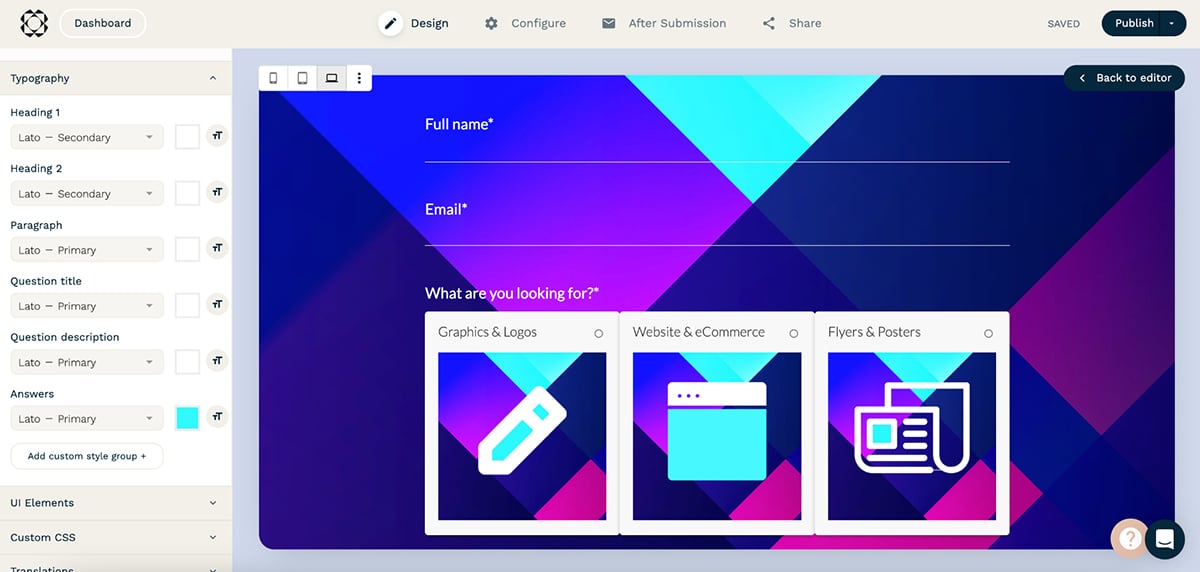Open the Share tab
This screenshot has width=1200, height=572.
792,23
